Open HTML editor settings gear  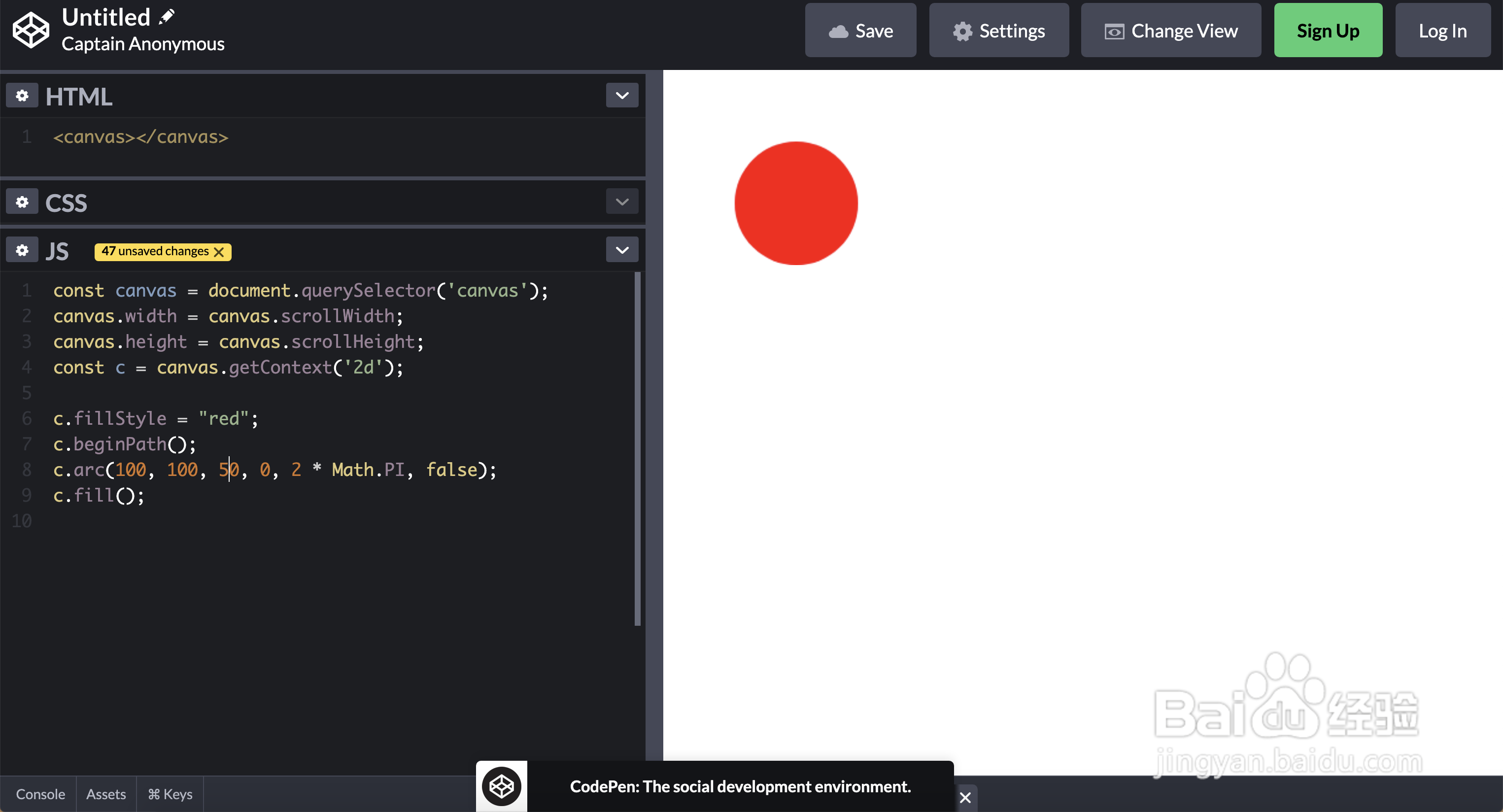coord(22,96)
